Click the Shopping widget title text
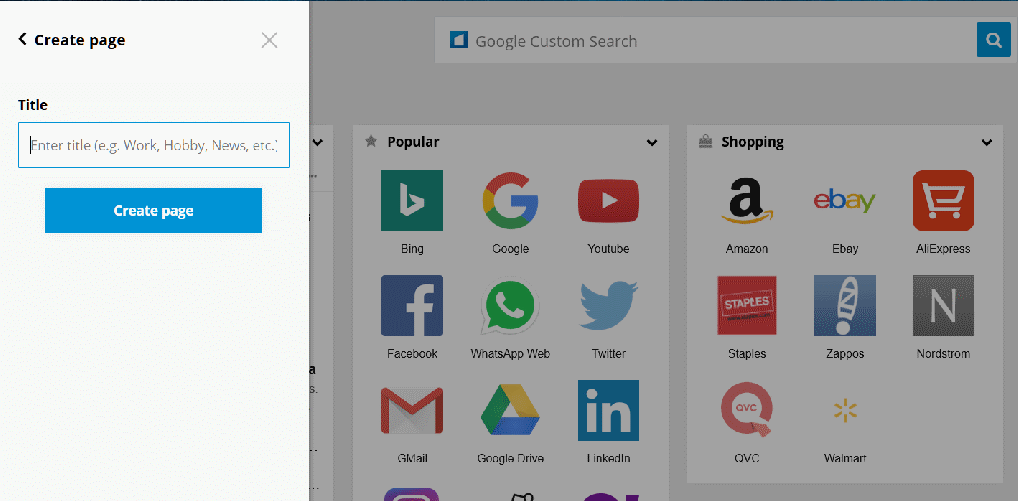1018x501 pixels. point(752,141)
